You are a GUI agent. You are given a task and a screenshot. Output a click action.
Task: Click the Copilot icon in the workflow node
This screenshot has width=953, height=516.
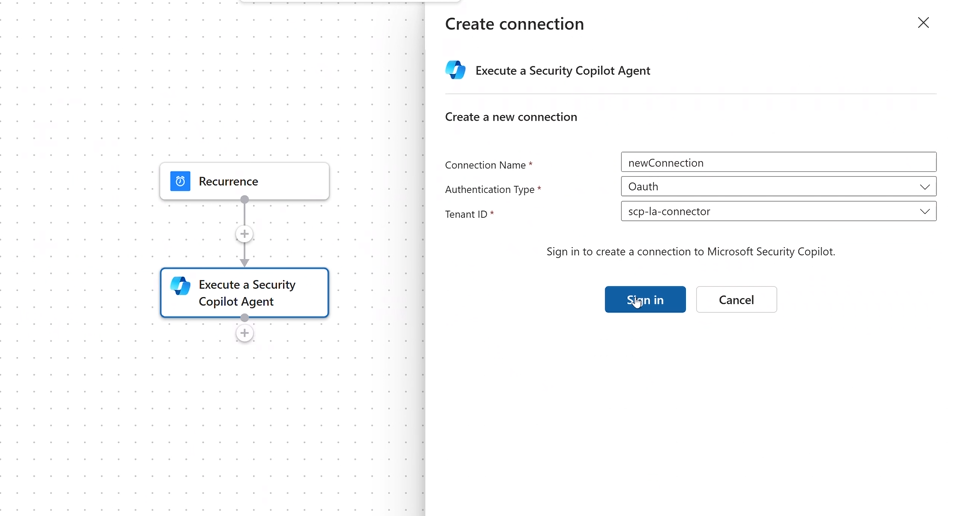tap(180, 286)
